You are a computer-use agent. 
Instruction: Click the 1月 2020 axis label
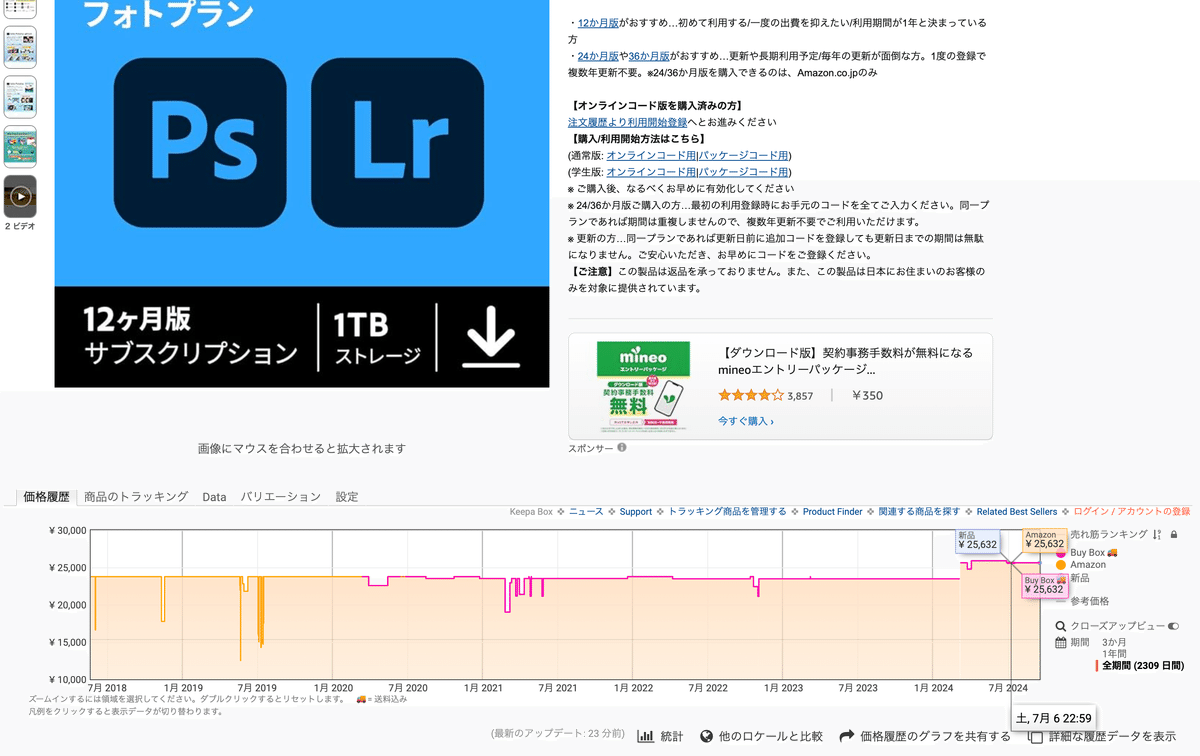click(333, 688)
